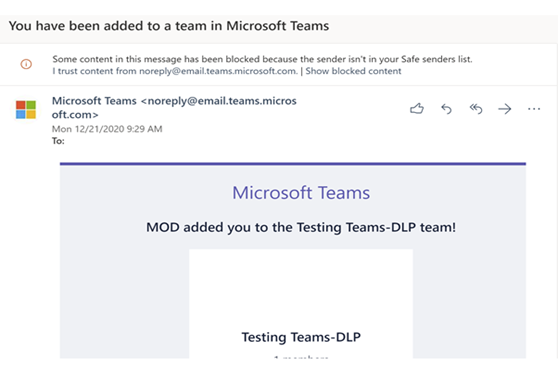The image size is (558, 388).
Task: Click the orange info icon in the warning banner
Action: pos(26,64)
